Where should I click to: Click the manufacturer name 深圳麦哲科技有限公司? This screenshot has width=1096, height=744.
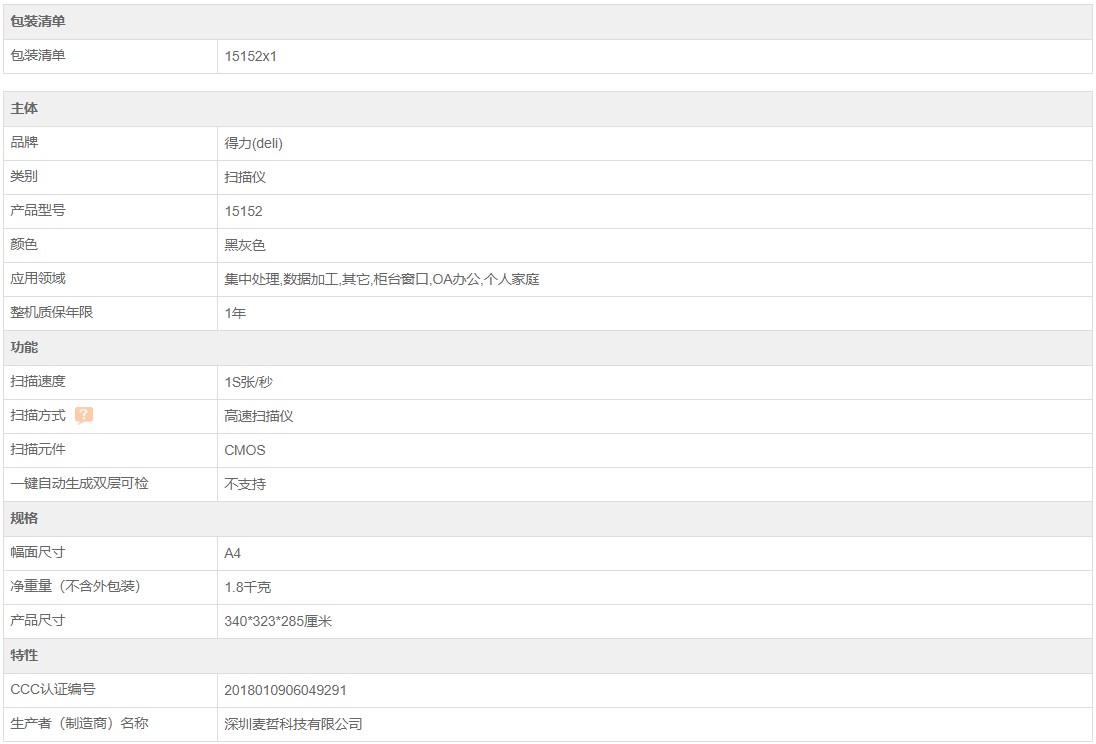pyautogui.click(x=293, y=724)
